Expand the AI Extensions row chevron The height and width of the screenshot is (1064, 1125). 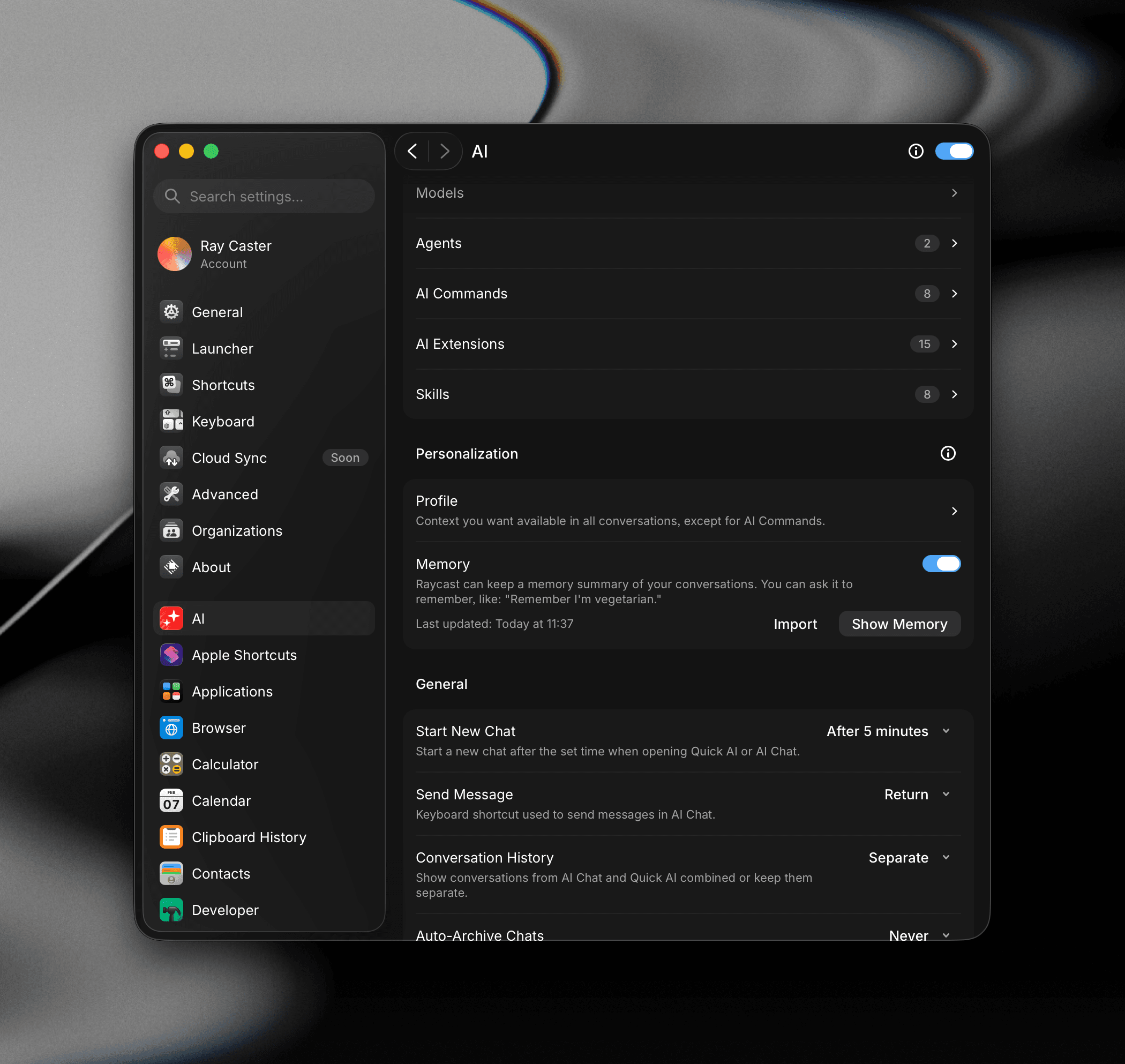pos(954,344)
